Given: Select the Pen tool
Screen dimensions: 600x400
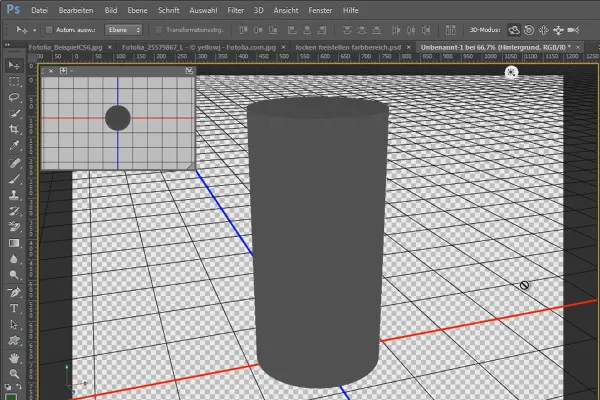Looking at the screenshot, I should 14,292.
